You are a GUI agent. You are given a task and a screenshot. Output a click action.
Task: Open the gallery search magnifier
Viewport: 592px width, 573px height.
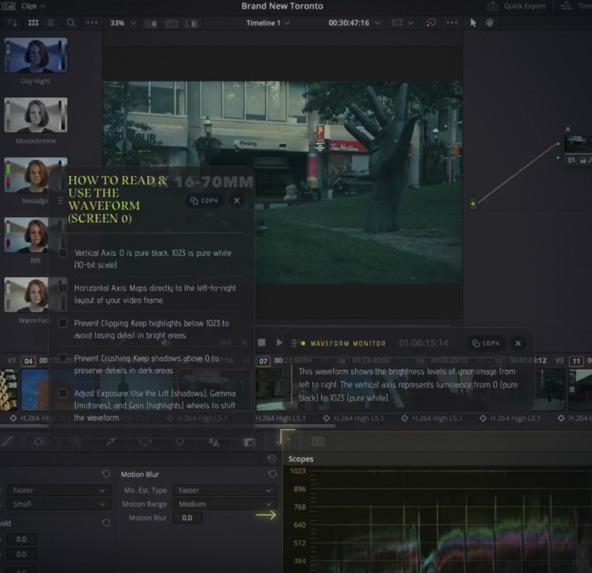pos(71,23)
